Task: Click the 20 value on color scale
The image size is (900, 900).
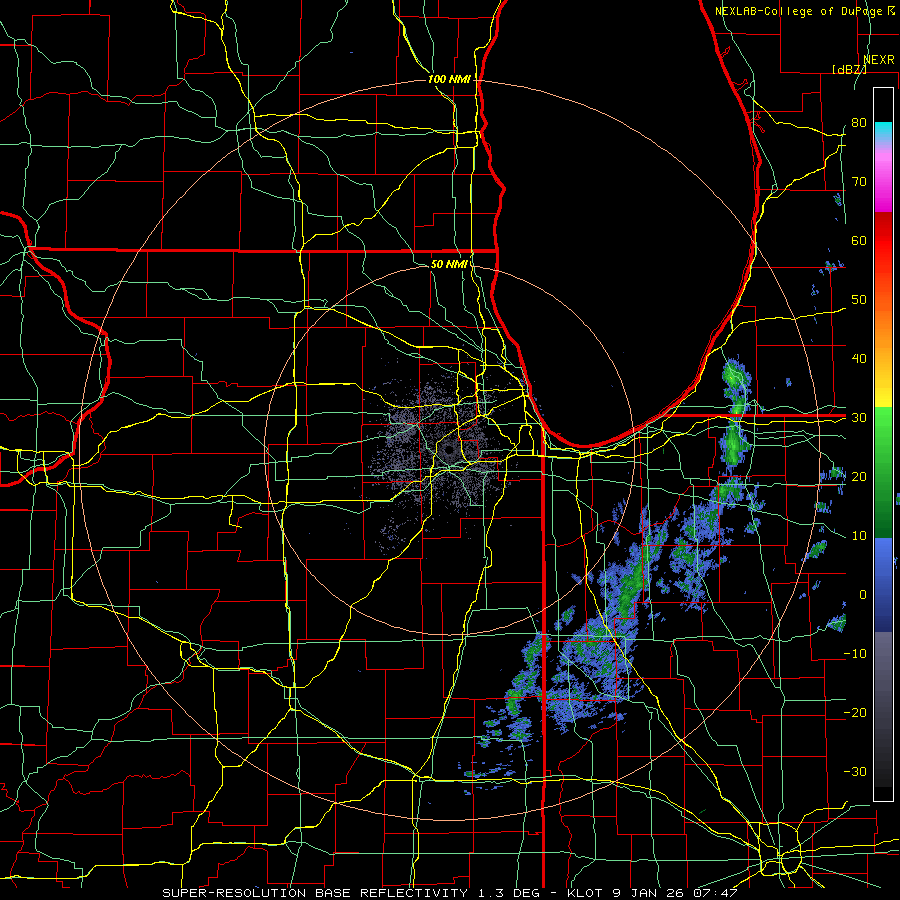Action: tap(859, 477)
